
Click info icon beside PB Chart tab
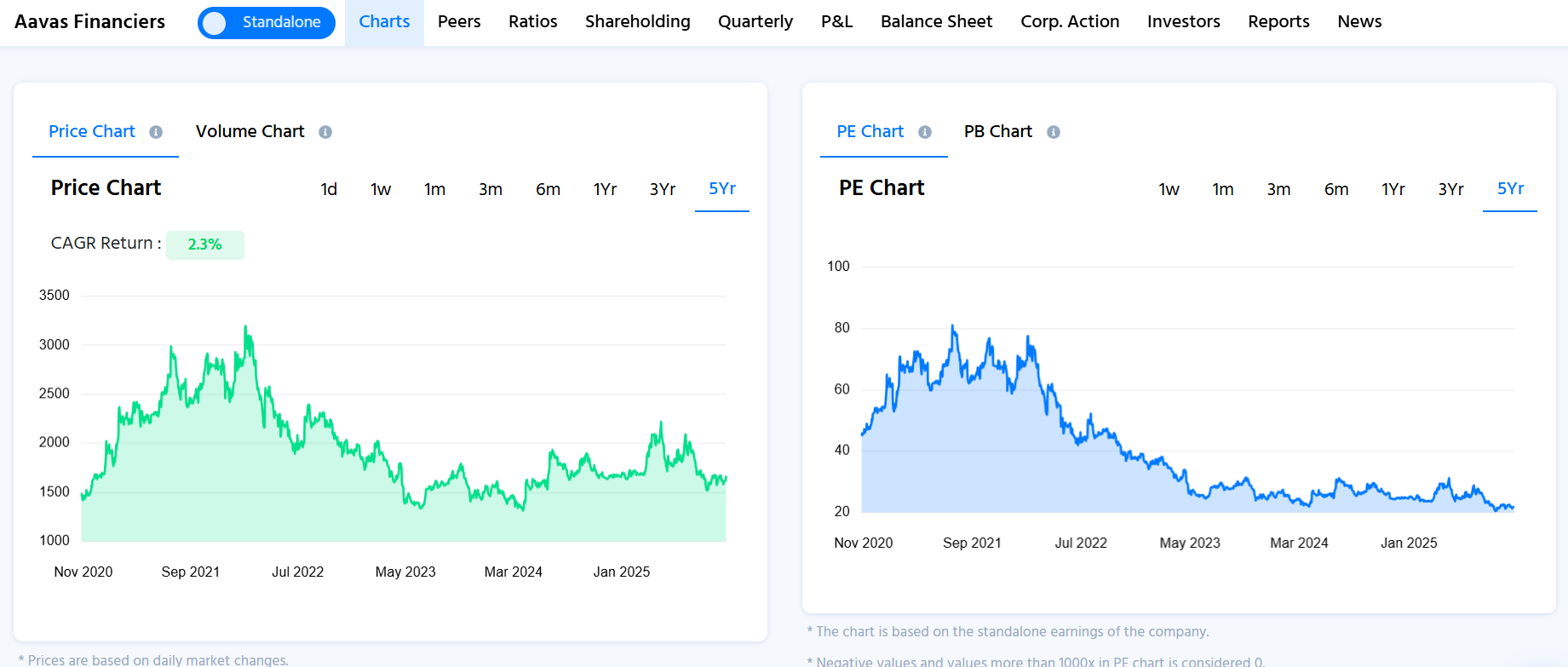click(x=1054, y=132)
